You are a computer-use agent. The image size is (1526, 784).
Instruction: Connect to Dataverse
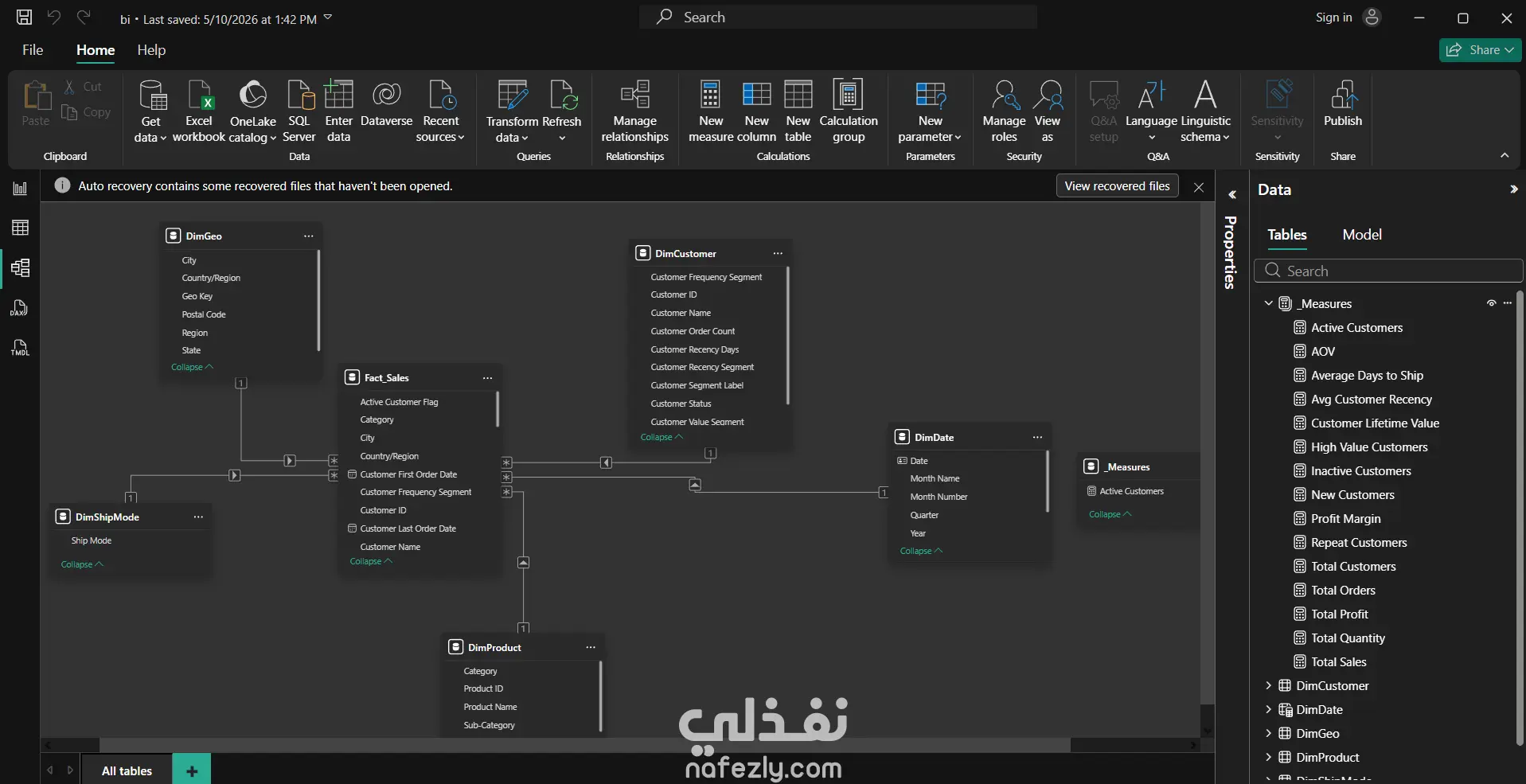coord(387,103)
